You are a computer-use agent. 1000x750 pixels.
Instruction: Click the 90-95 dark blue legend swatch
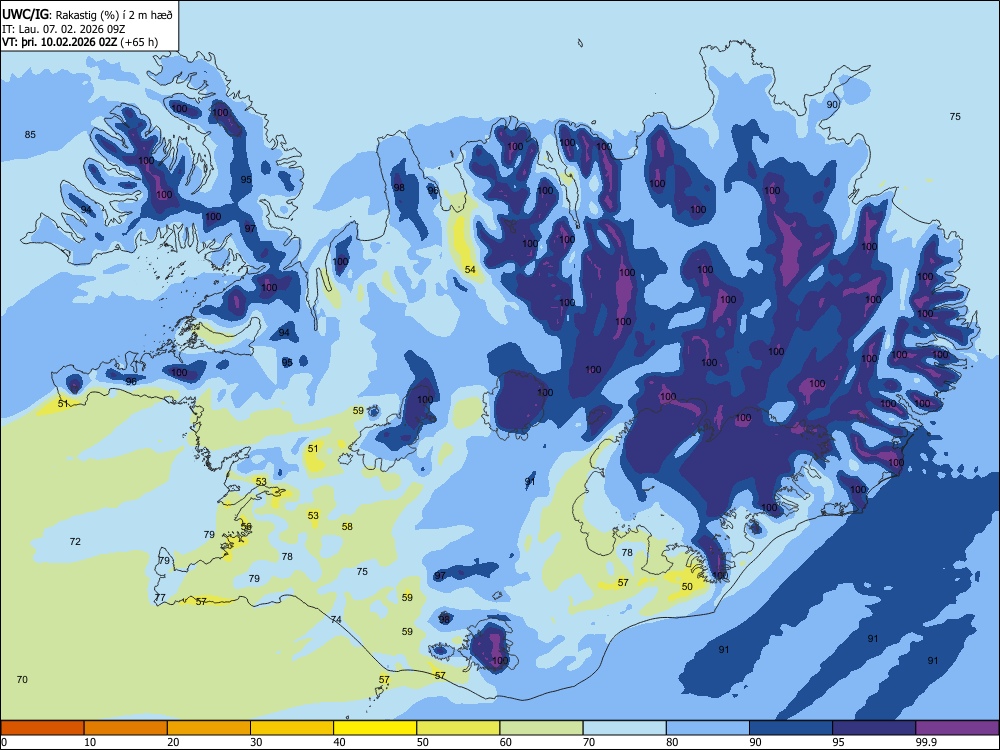[x=791, y=728]
